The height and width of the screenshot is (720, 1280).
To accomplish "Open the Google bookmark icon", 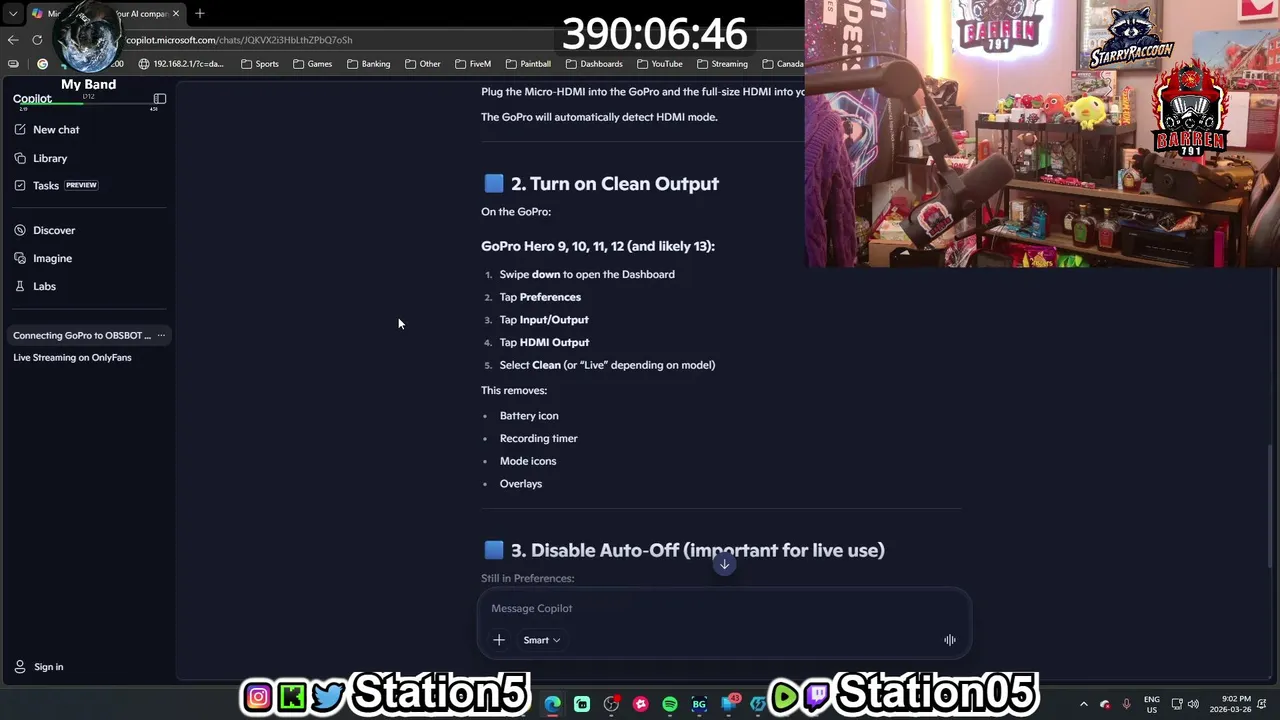I will (x=42, y=64).
